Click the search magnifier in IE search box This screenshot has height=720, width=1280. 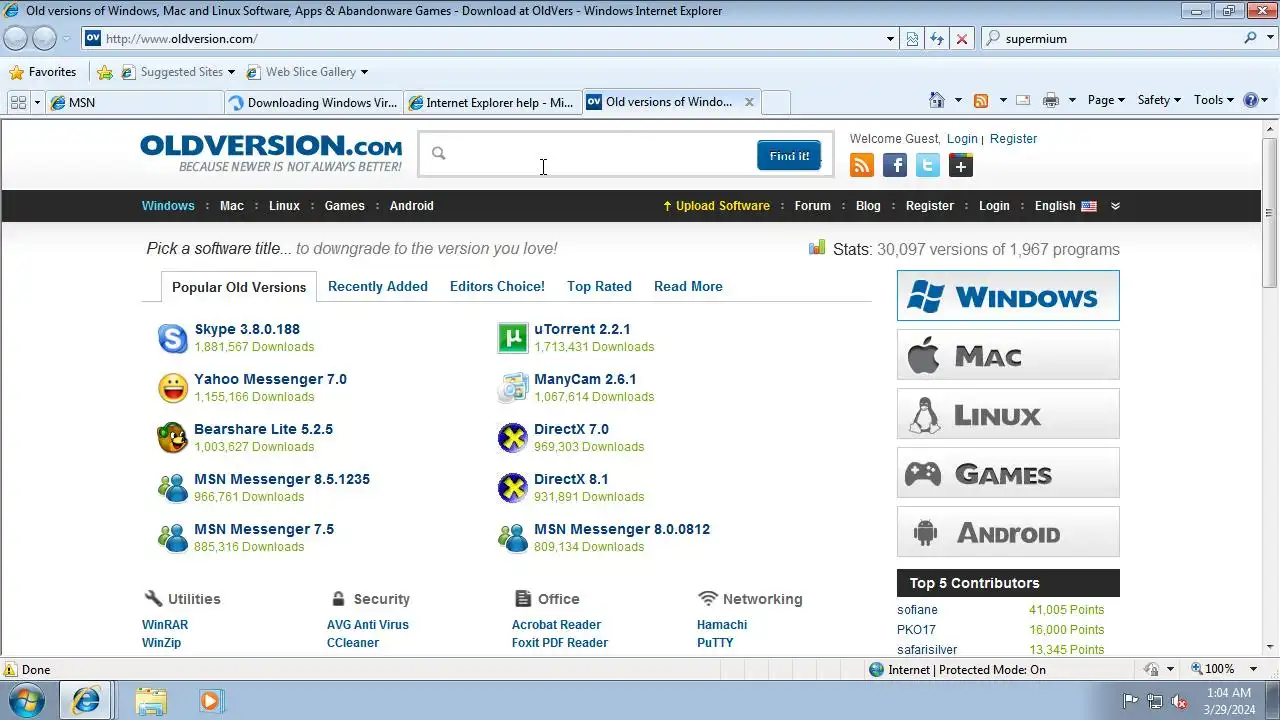(x=1251, y=39)
